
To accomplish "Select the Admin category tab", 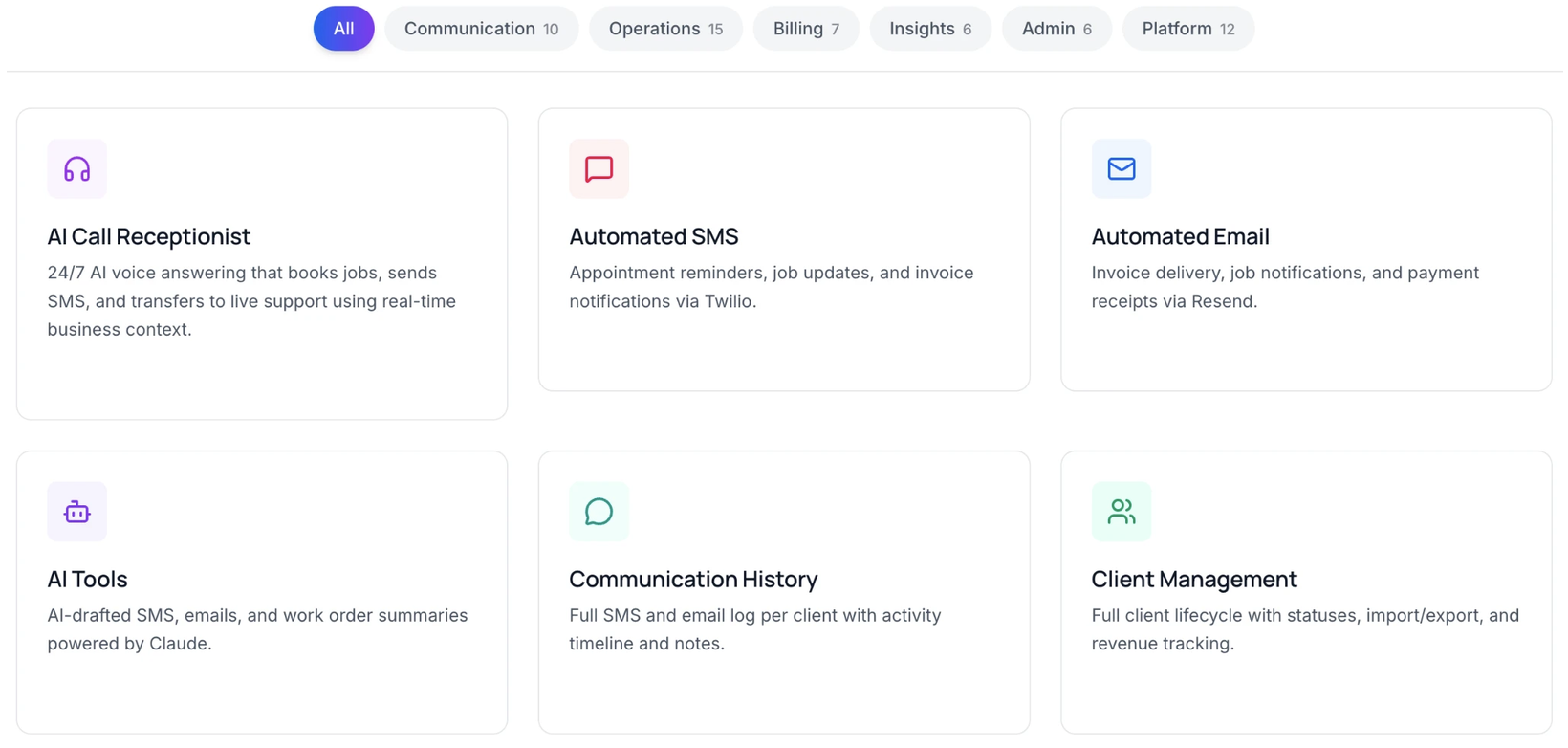I will pyautogui.click(x=1056, y=29).
